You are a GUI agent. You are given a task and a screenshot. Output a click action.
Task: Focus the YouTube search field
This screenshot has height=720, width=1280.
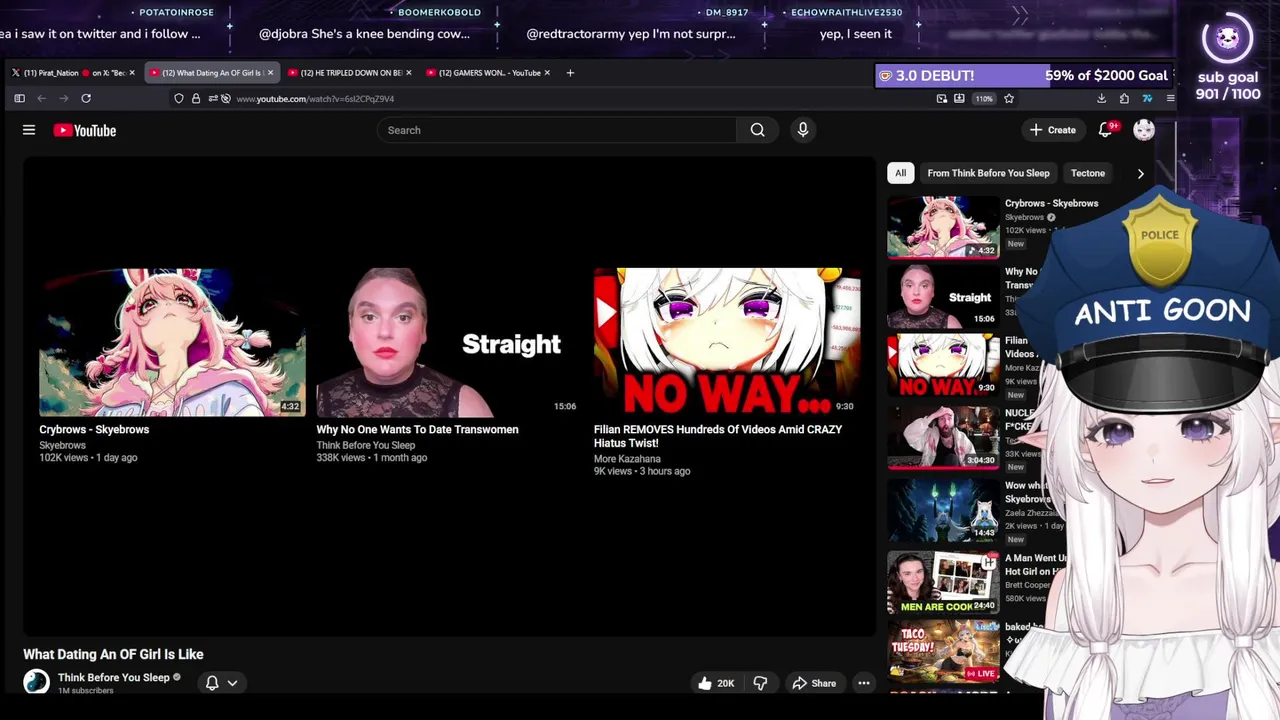(x=556, y=130)
